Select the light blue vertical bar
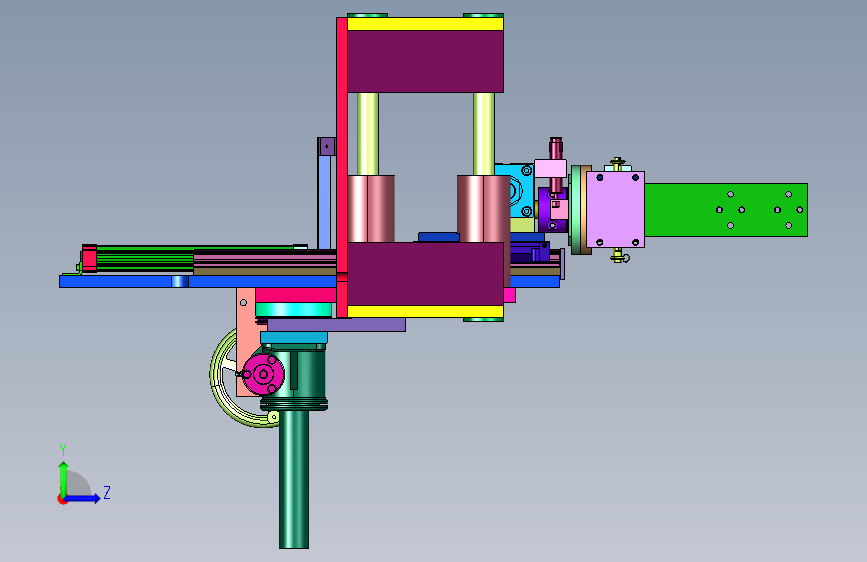Screen dimensions: 867x562 coord(325,202)
